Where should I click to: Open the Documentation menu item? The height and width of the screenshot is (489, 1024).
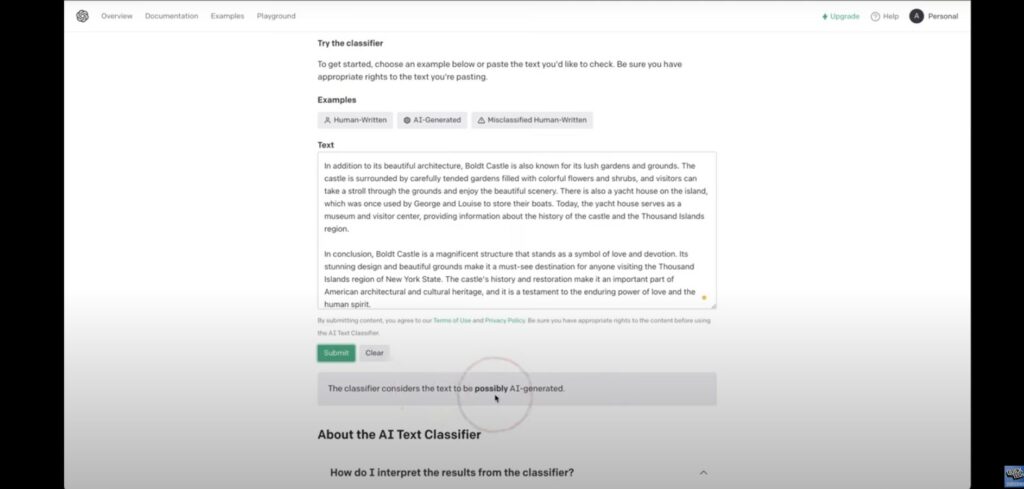(172, 16)
